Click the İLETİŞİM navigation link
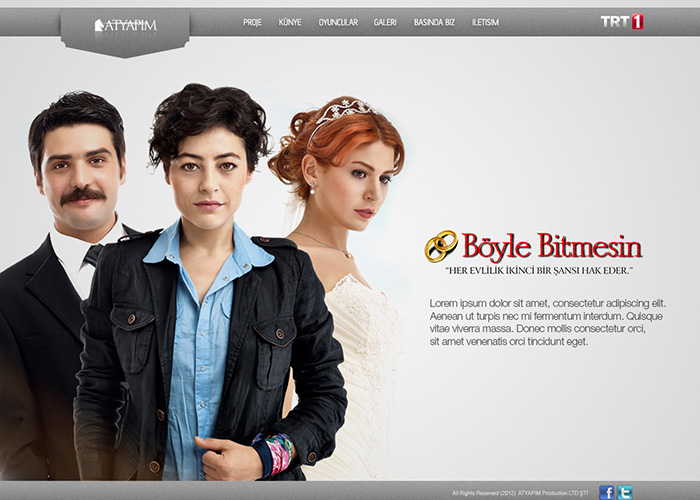 coord(485,22)
